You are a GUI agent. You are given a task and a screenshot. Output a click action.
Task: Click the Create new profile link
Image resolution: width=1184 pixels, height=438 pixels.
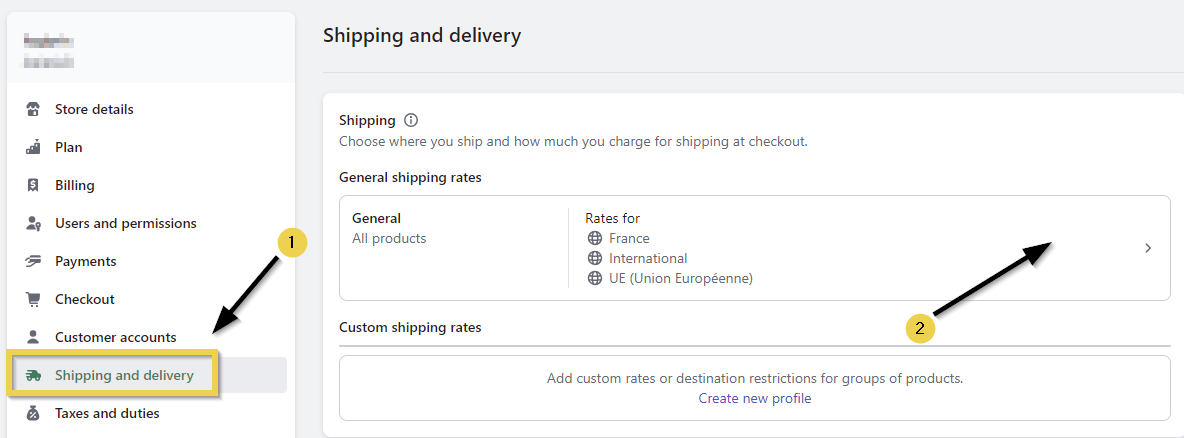pyautogui.click(x=755, y=398)
